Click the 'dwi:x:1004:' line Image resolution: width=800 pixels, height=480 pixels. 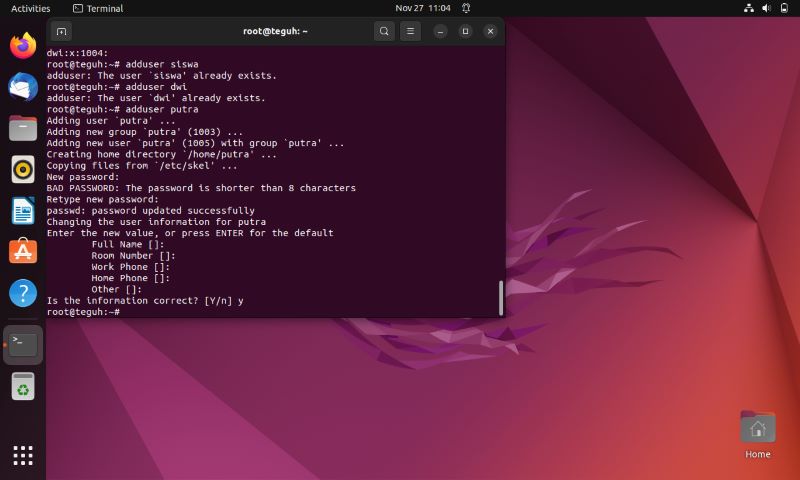coord(78,53)
